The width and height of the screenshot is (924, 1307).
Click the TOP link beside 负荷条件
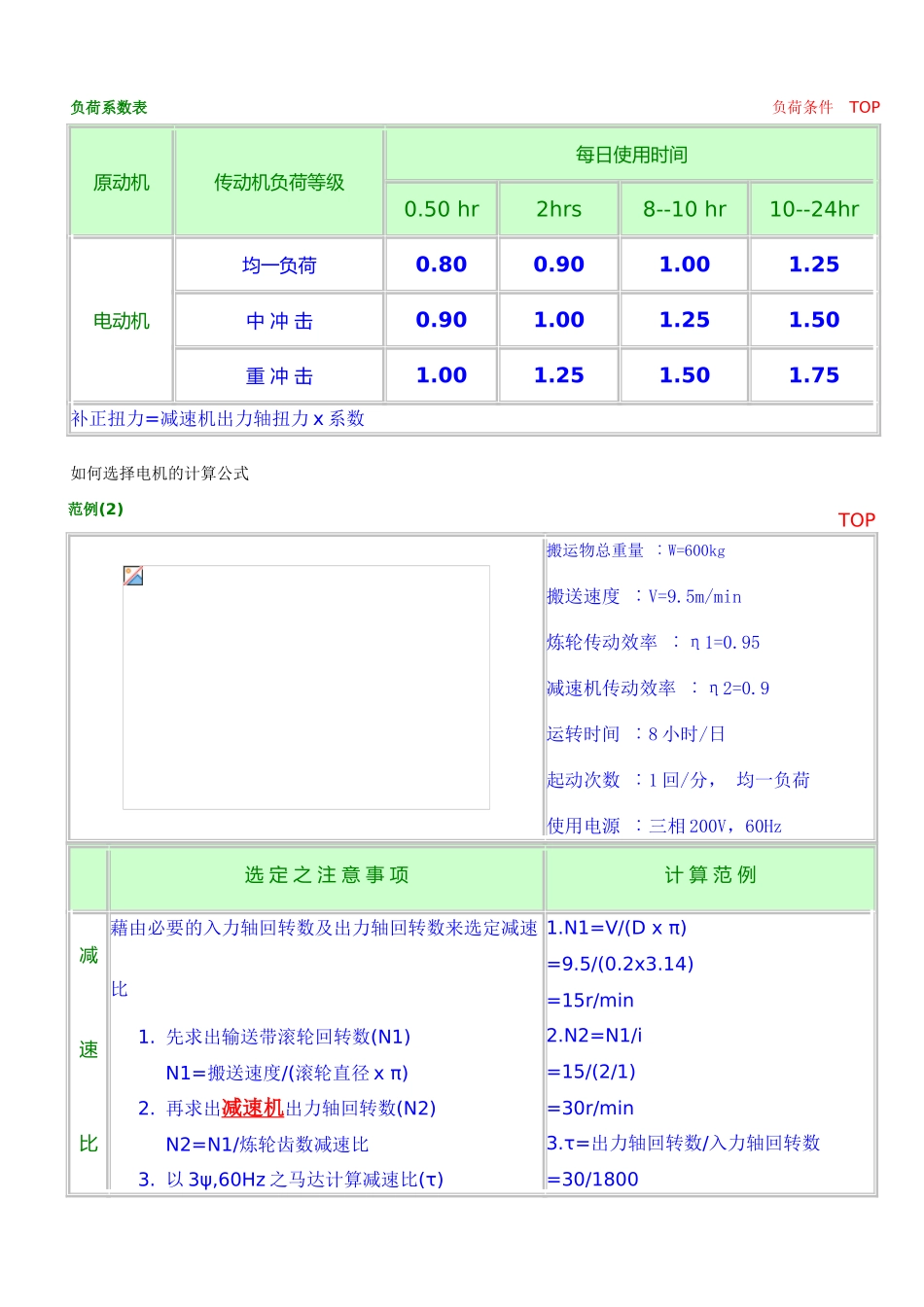864,107
